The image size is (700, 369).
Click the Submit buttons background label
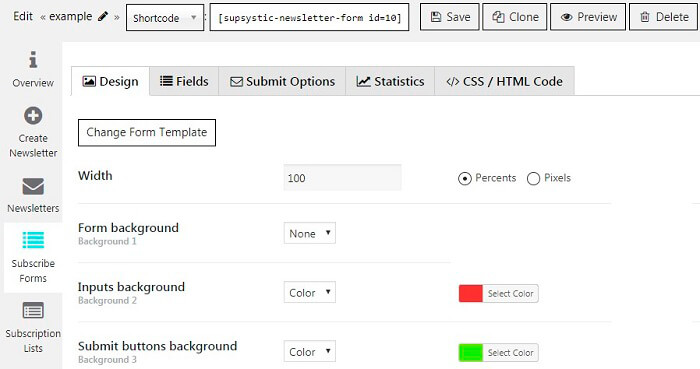(158, 346)
